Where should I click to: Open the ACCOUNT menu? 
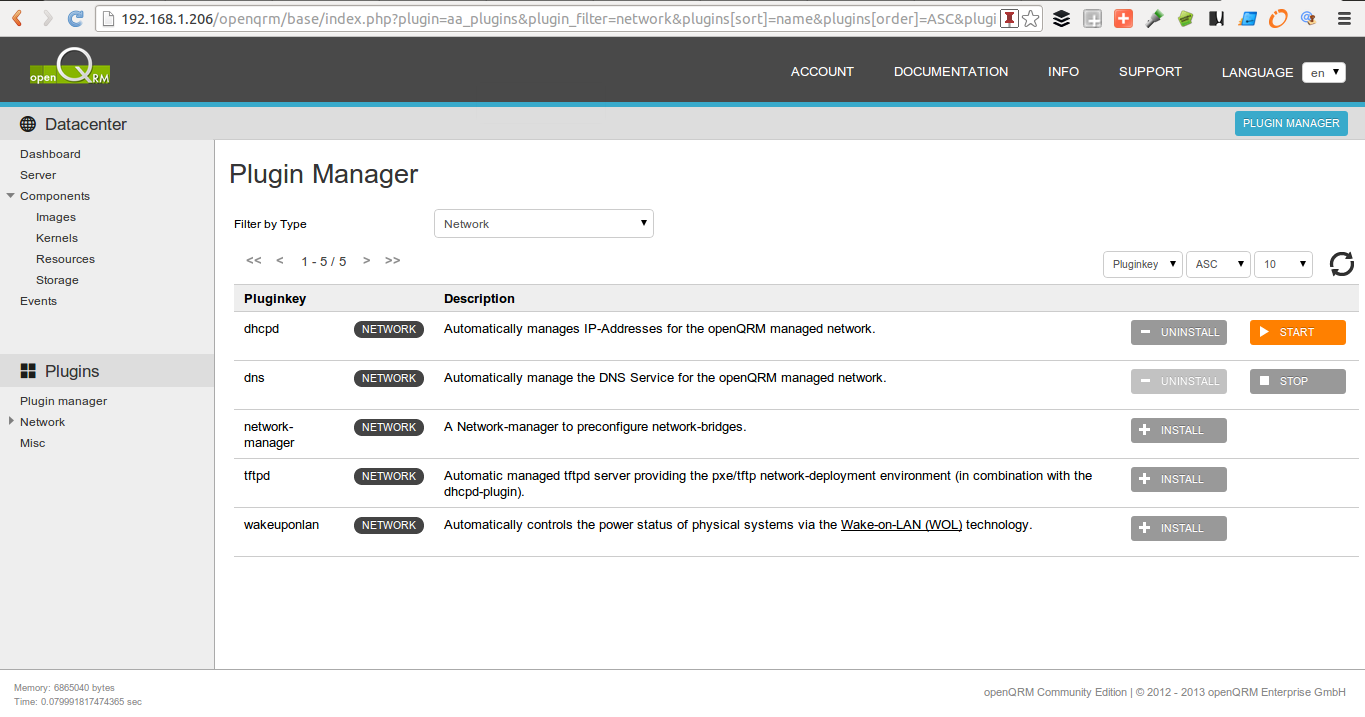(822, 72)
